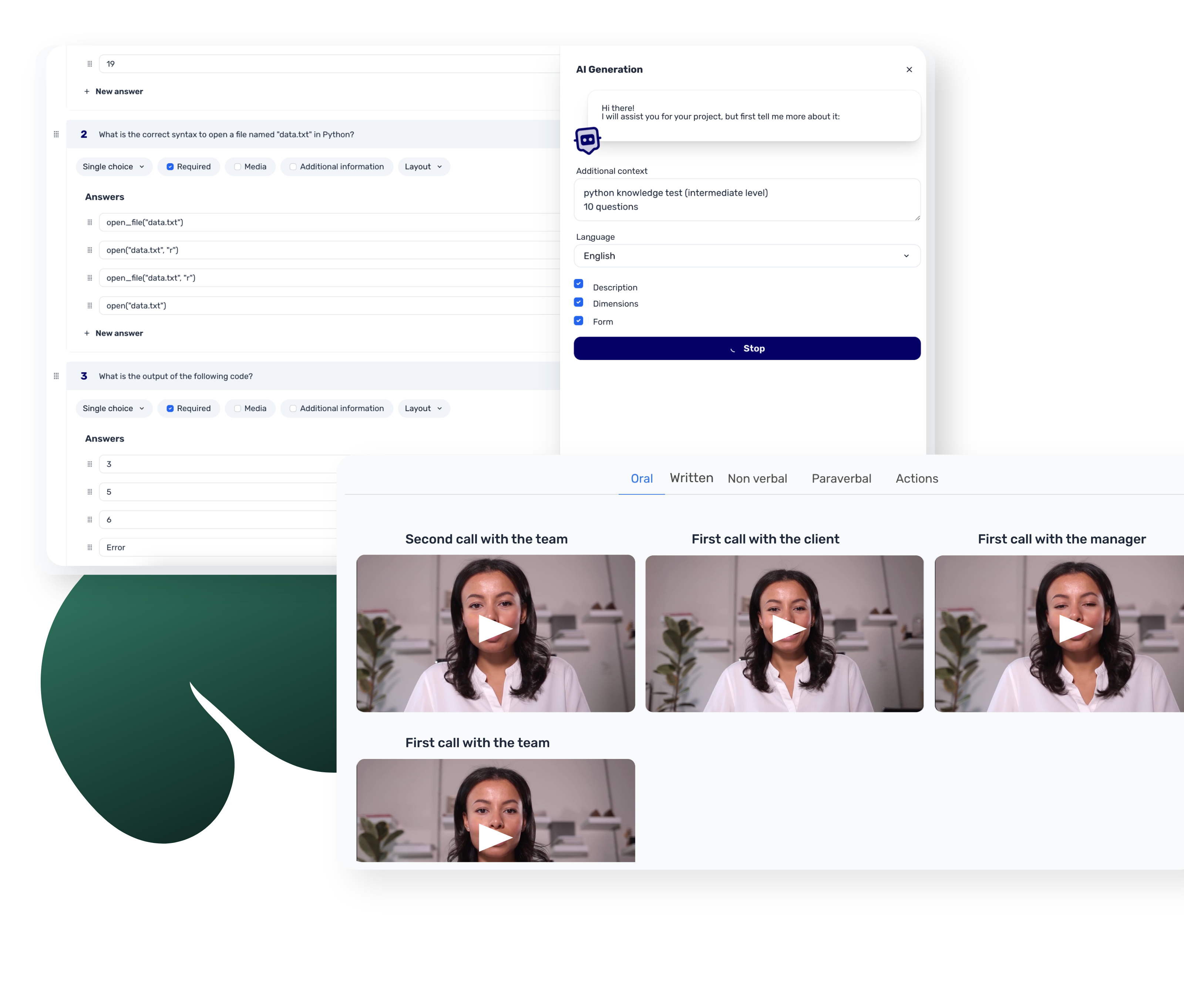Image resolution: width=1184 pixels, height=1008 pixels.
Task: Enable Additional information on question 2
Action: 293,167
